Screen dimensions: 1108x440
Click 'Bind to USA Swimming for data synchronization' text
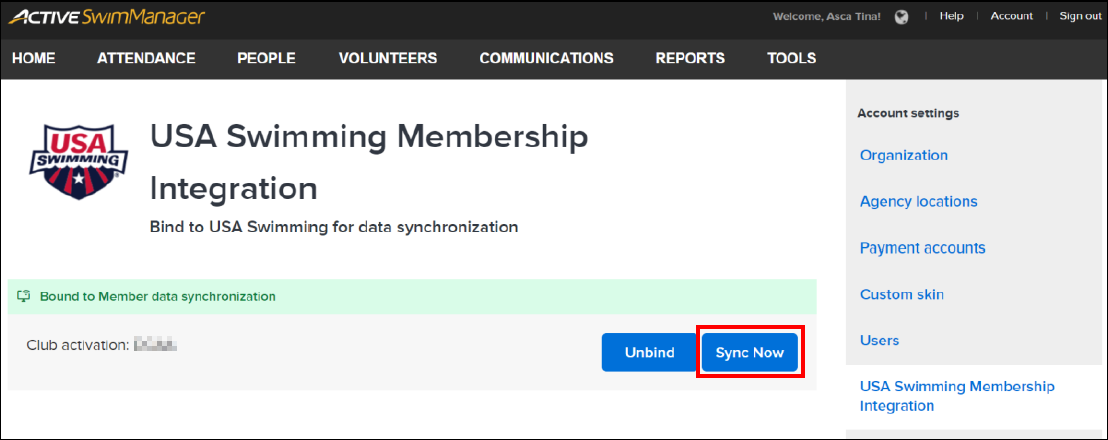pos(334,227)
